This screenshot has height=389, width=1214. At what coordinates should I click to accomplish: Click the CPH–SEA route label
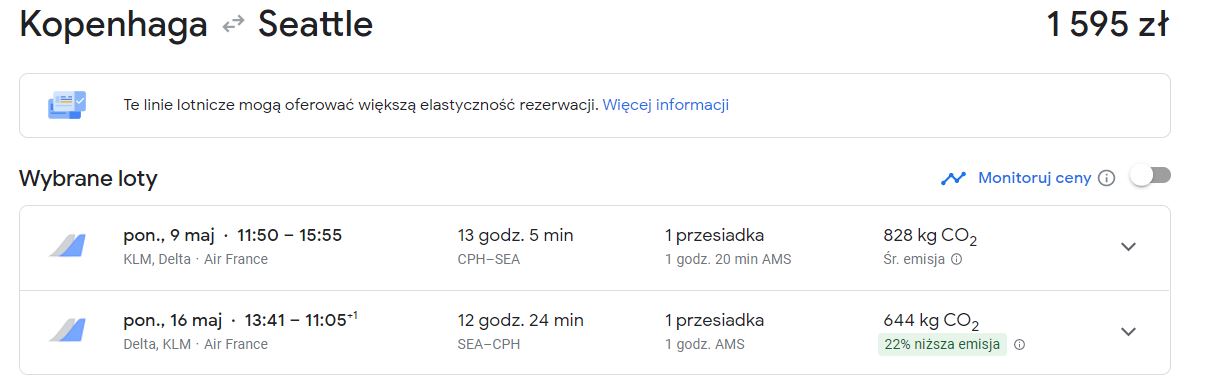coord(488,260)
